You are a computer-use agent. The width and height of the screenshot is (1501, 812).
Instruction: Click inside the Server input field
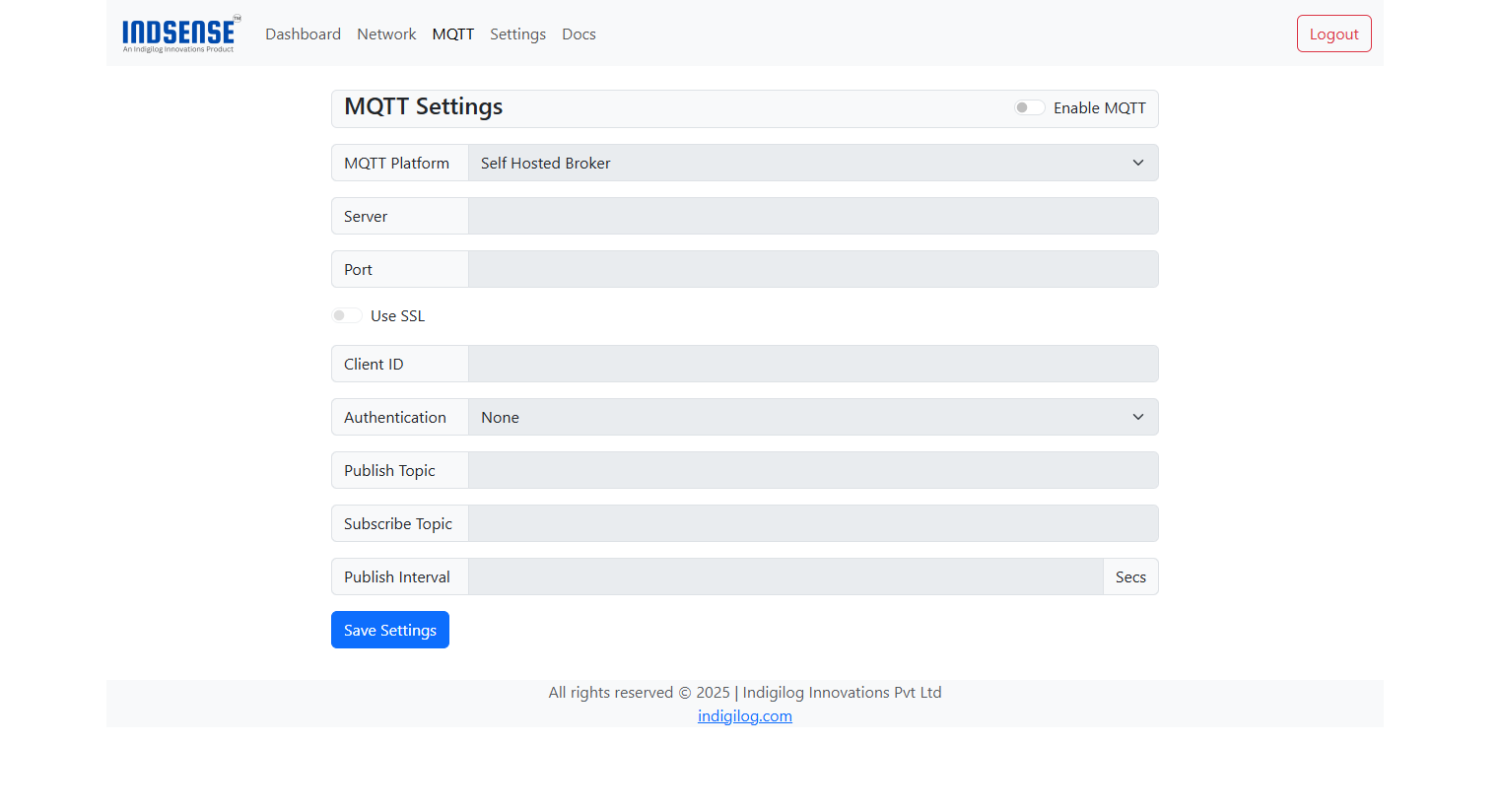[x=812, y=216]
